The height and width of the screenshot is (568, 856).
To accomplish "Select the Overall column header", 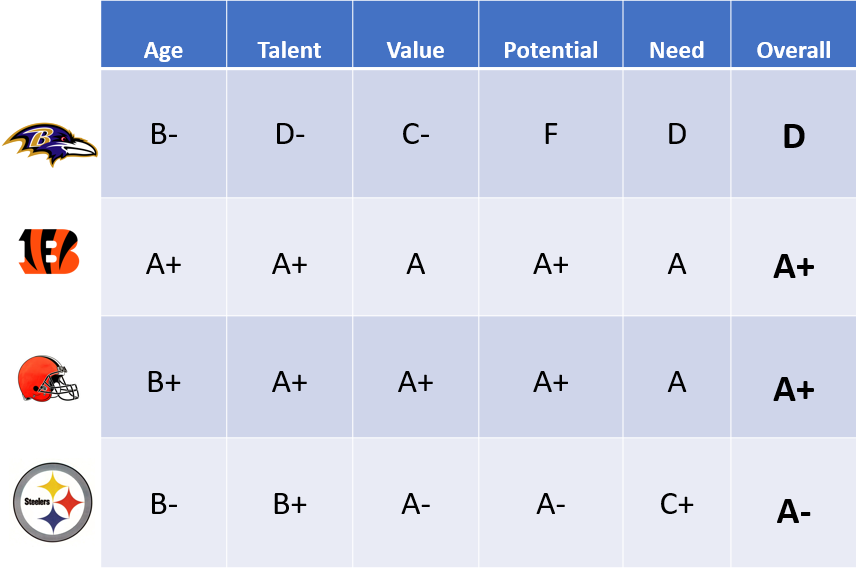I will point(794,34).
